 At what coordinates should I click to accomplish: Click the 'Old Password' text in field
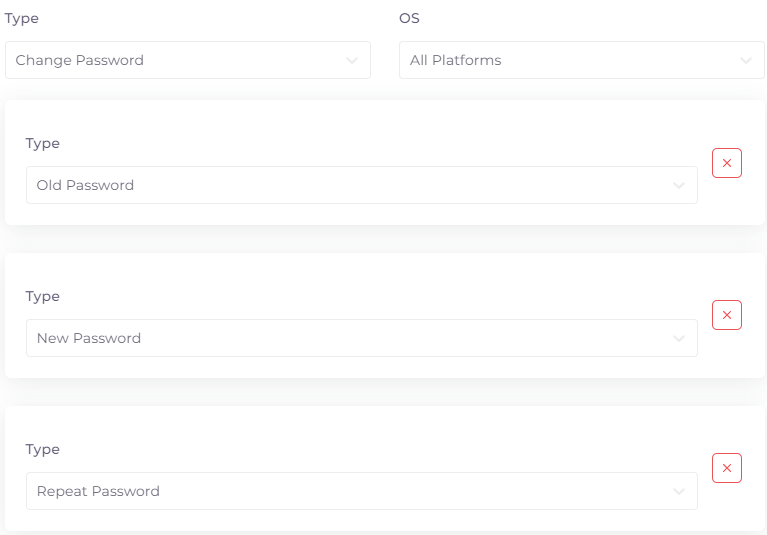[85, 185]
